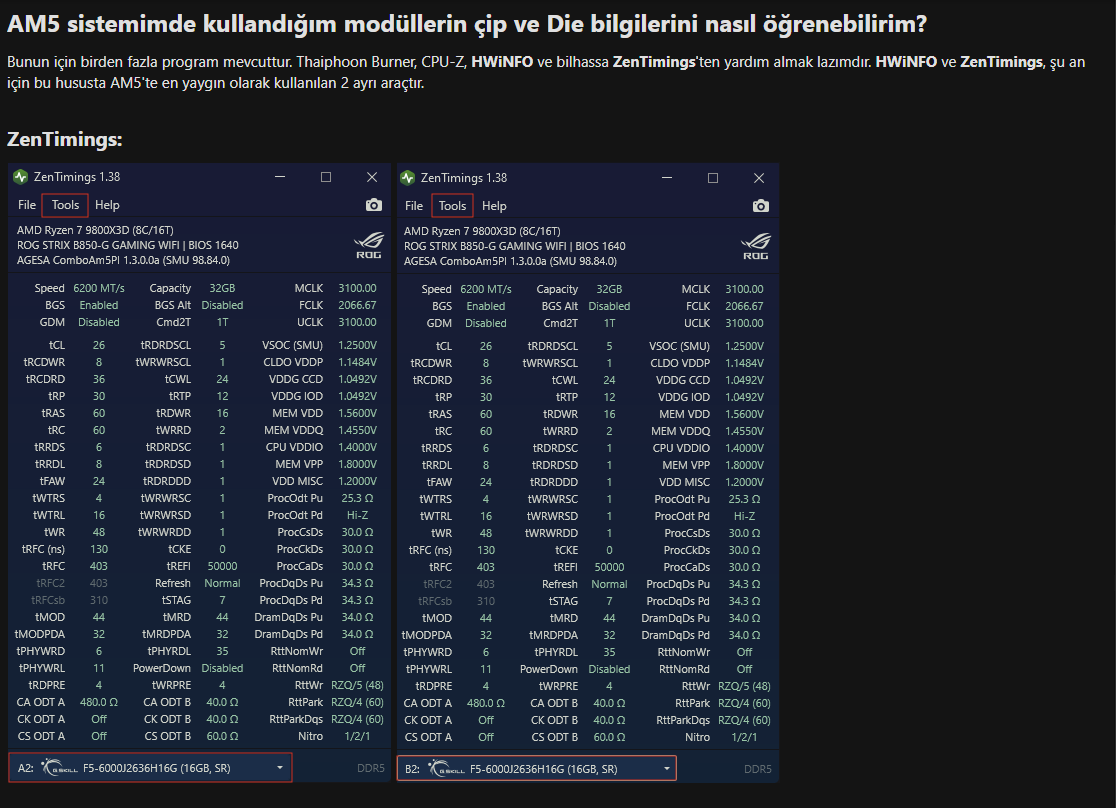Screen dimensions: 1116x808
Task: Click ProcOdt Pd Hi-Z value in left window
Action: [x=357, y=515]
